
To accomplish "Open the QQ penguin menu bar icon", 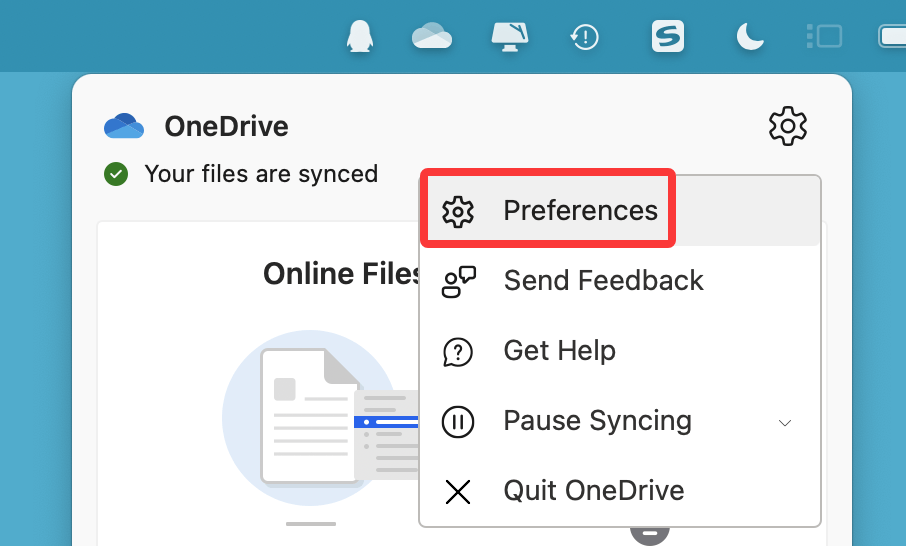I will tap(359, 36).
